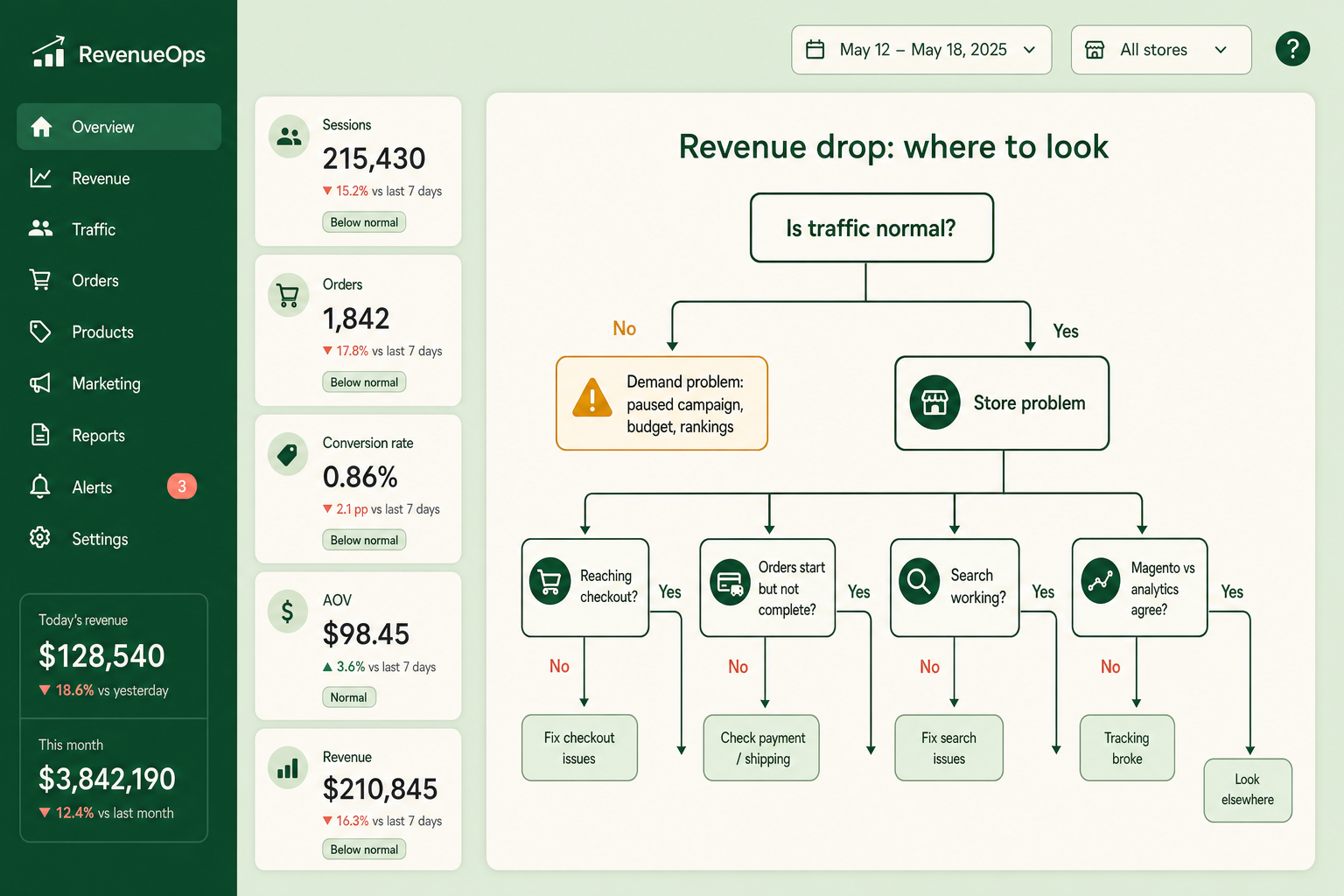The width and height of the screenshot is (1344, 896).
Task: Click the Look elsewhere outcome box
Action: (x=1248, y=790)
